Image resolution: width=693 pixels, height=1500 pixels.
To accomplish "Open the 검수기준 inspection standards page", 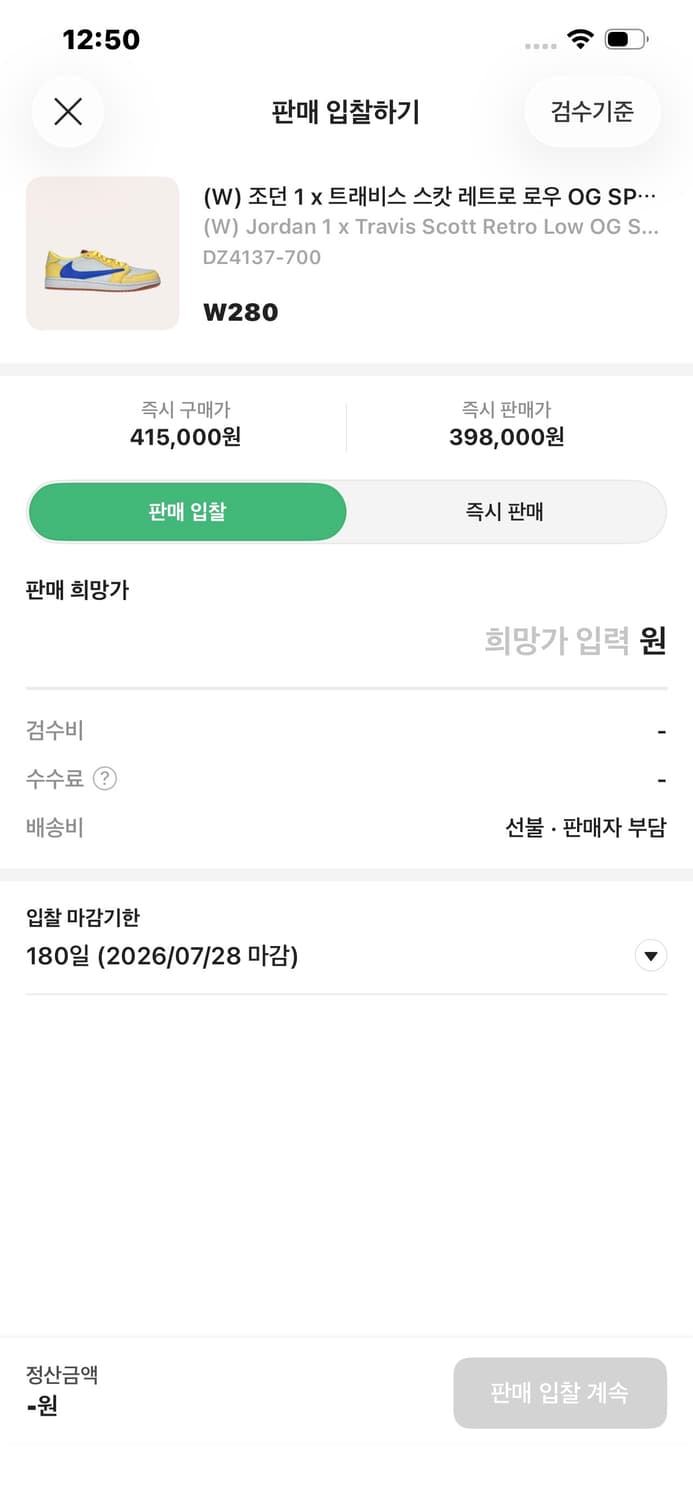I will [592, 111].
